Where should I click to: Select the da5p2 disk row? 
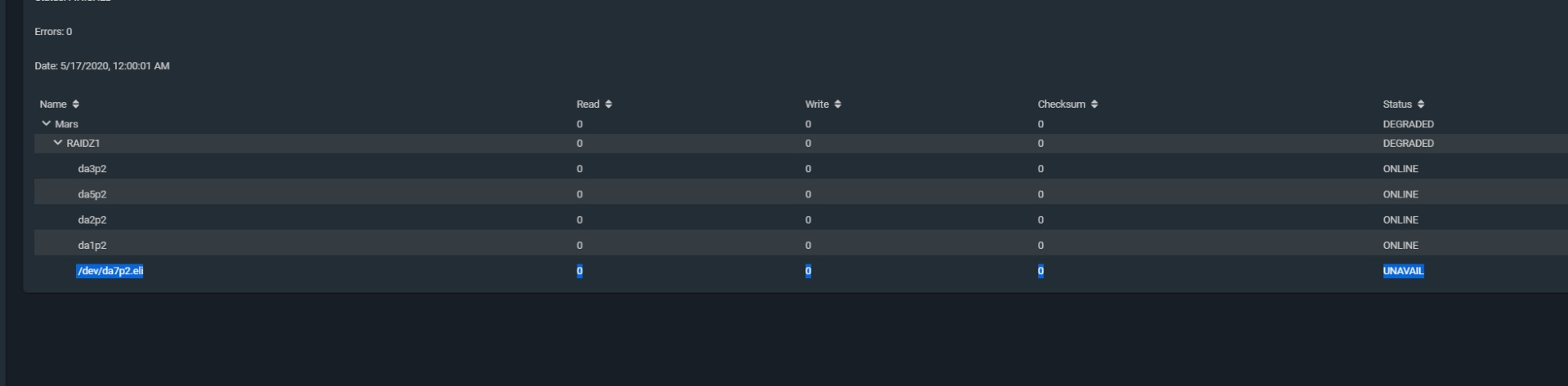tap(800, 194)
